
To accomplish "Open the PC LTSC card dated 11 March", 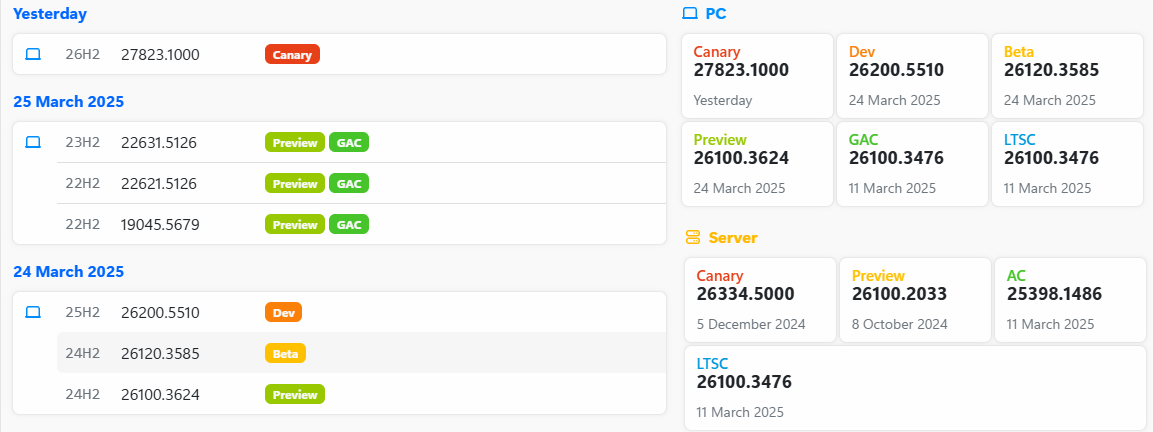I will (x=1068, y=164).
